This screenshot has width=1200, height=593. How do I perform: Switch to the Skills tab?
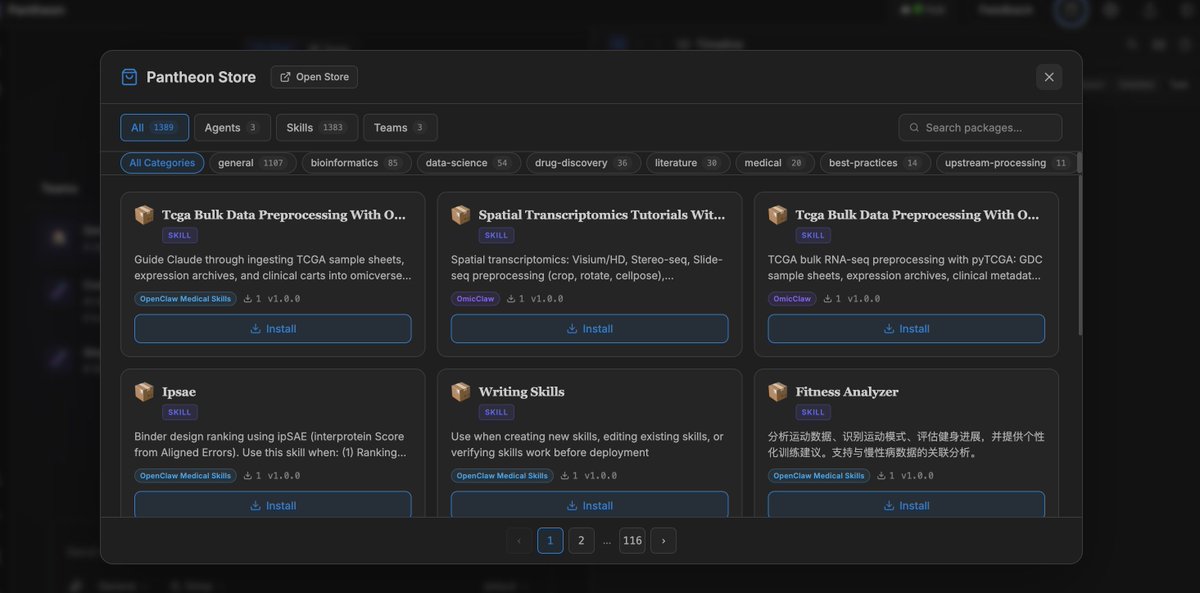click(x=317, y=128)
